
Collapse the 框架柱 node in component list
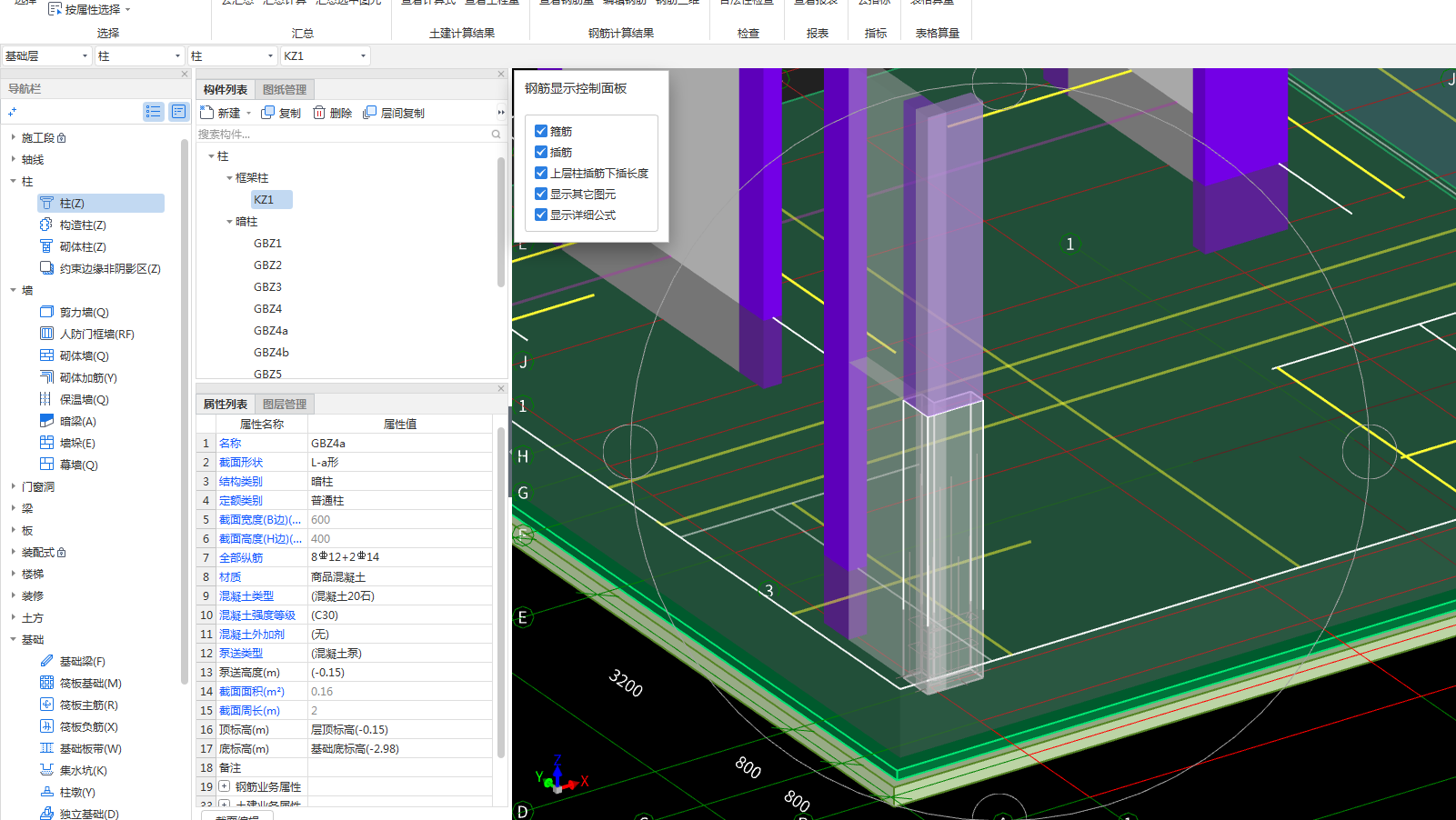(x=229, y=178)
